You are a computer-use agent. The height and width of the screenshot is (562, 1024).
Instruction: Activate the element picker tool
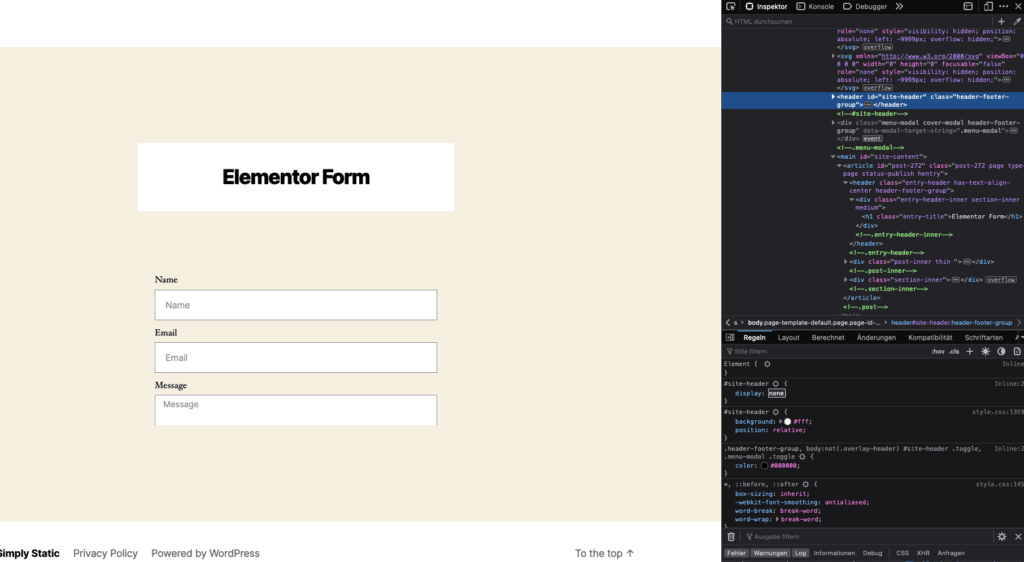[731, 7]
